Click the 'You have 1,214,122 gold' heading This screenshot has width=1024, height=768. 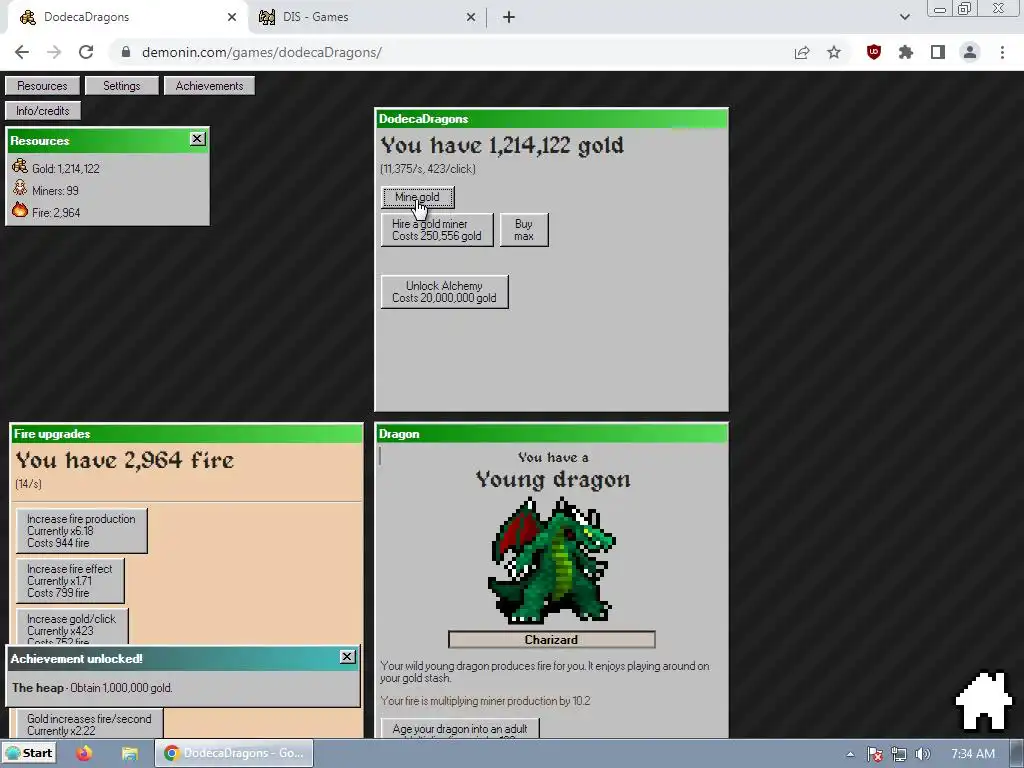[x=502, y=145]
